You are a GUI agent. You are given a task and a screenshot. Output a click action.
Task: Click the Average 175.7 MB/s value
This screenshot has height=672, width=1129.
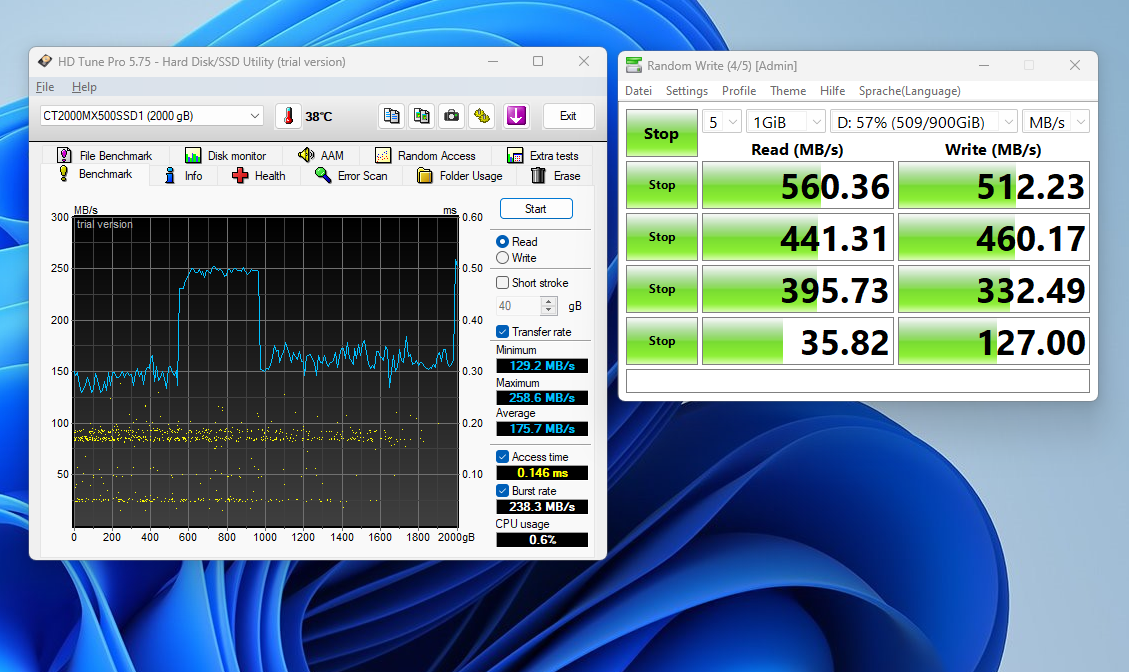click(542, 429)
